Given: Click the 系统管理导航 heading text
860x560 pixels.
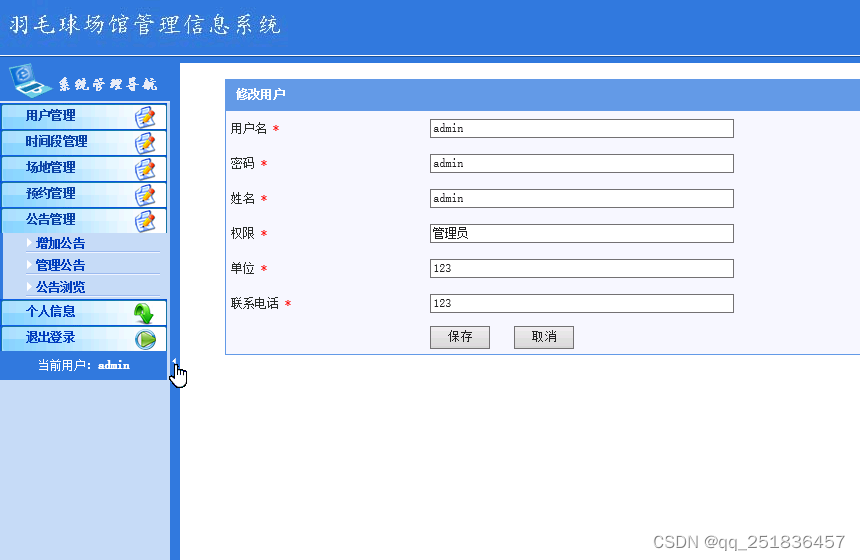Looking at the screenshot, I should point(108,84).
